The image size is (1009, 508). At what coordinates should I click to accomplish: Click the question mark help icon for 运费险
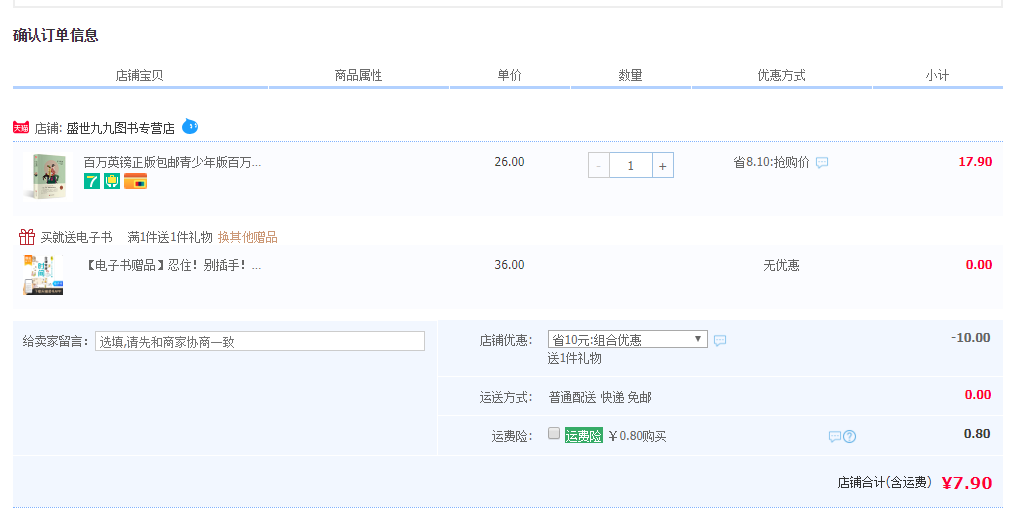point(849,437)
